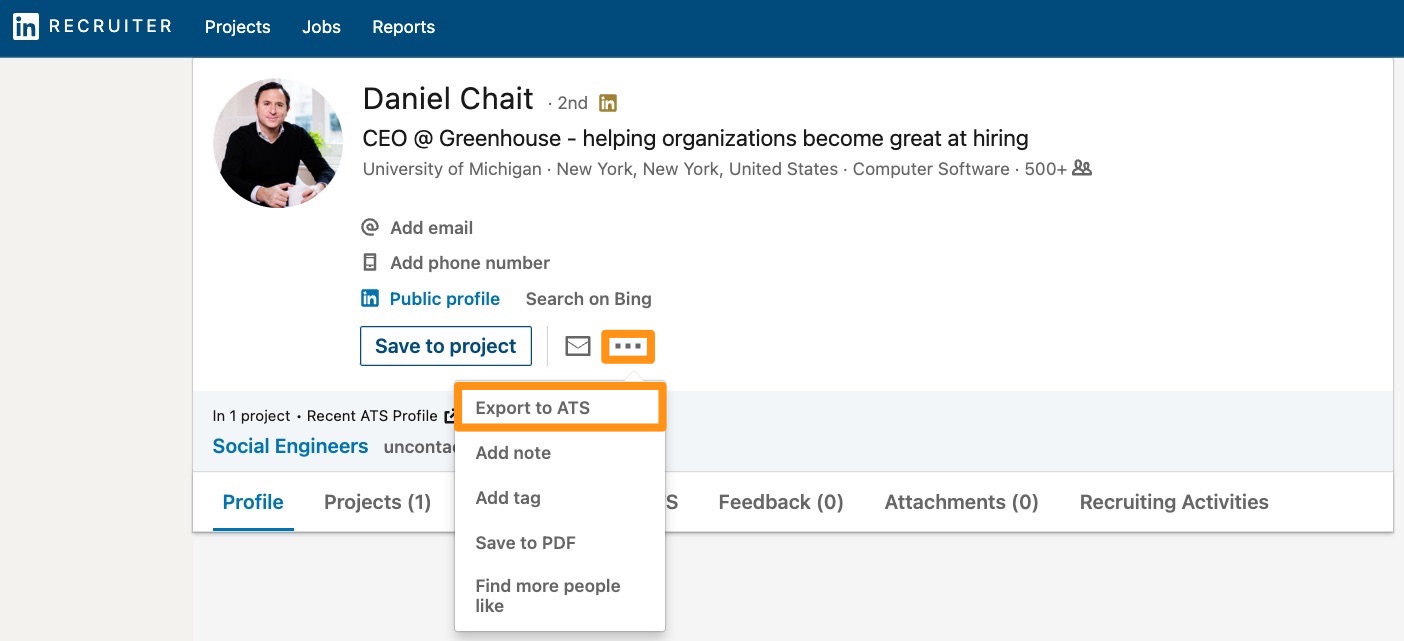This screenshot has width=1404, height=641.
Task: Click the CEO @ Greenhouse headline text
Action: (x=695, y=138)
